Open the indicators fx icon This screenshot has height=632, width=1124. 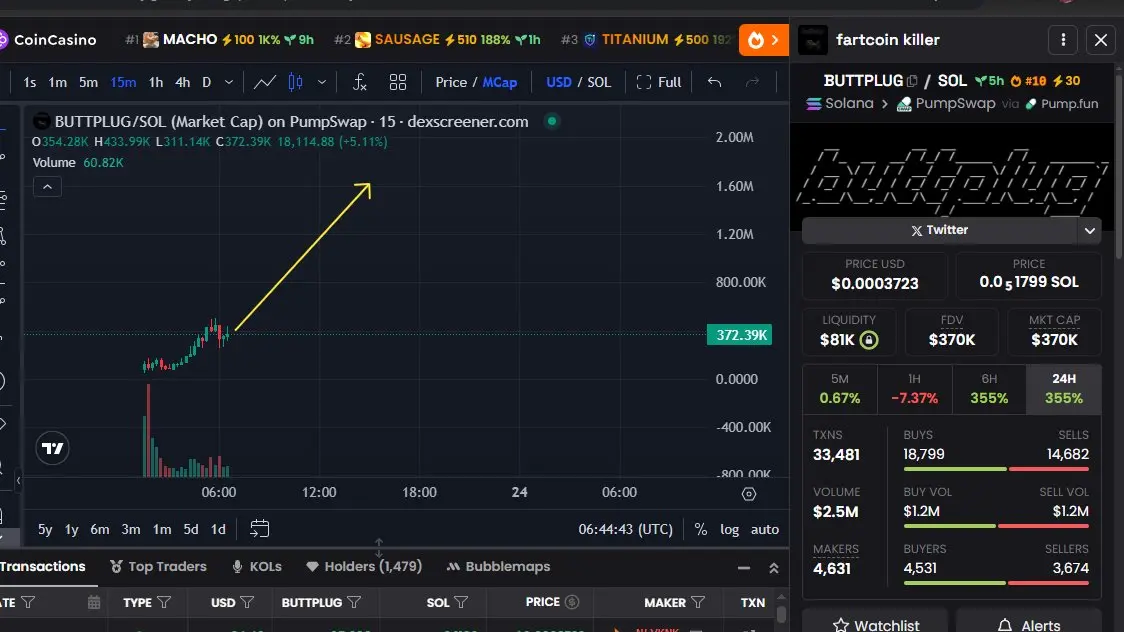tap(360, 82)
